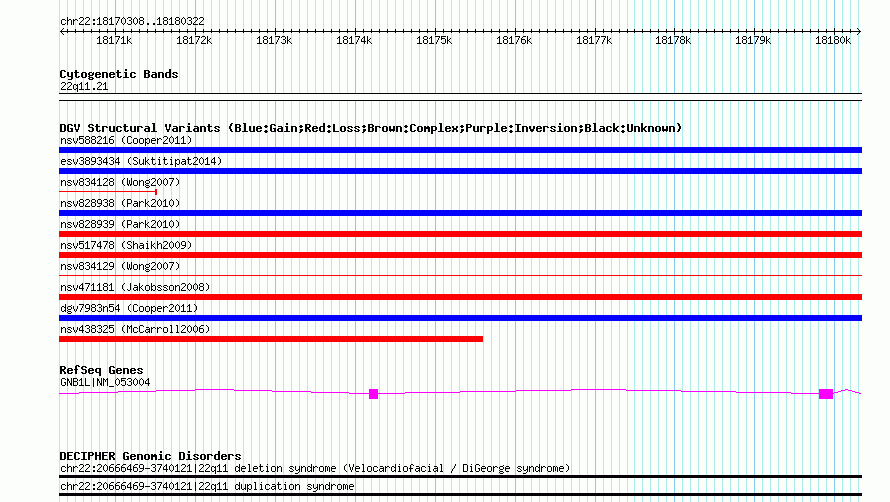
Task: Click the 18171k ruler tick label
Action: (x=114, y=40)
